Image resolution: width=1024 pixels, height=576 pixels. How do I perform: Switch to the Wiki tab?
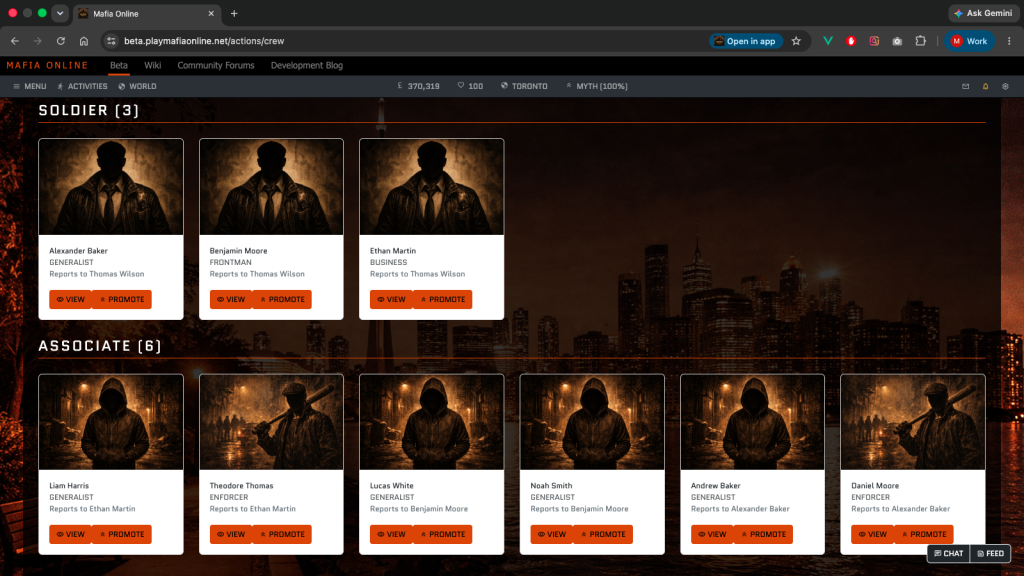click(x=153, y=65)
